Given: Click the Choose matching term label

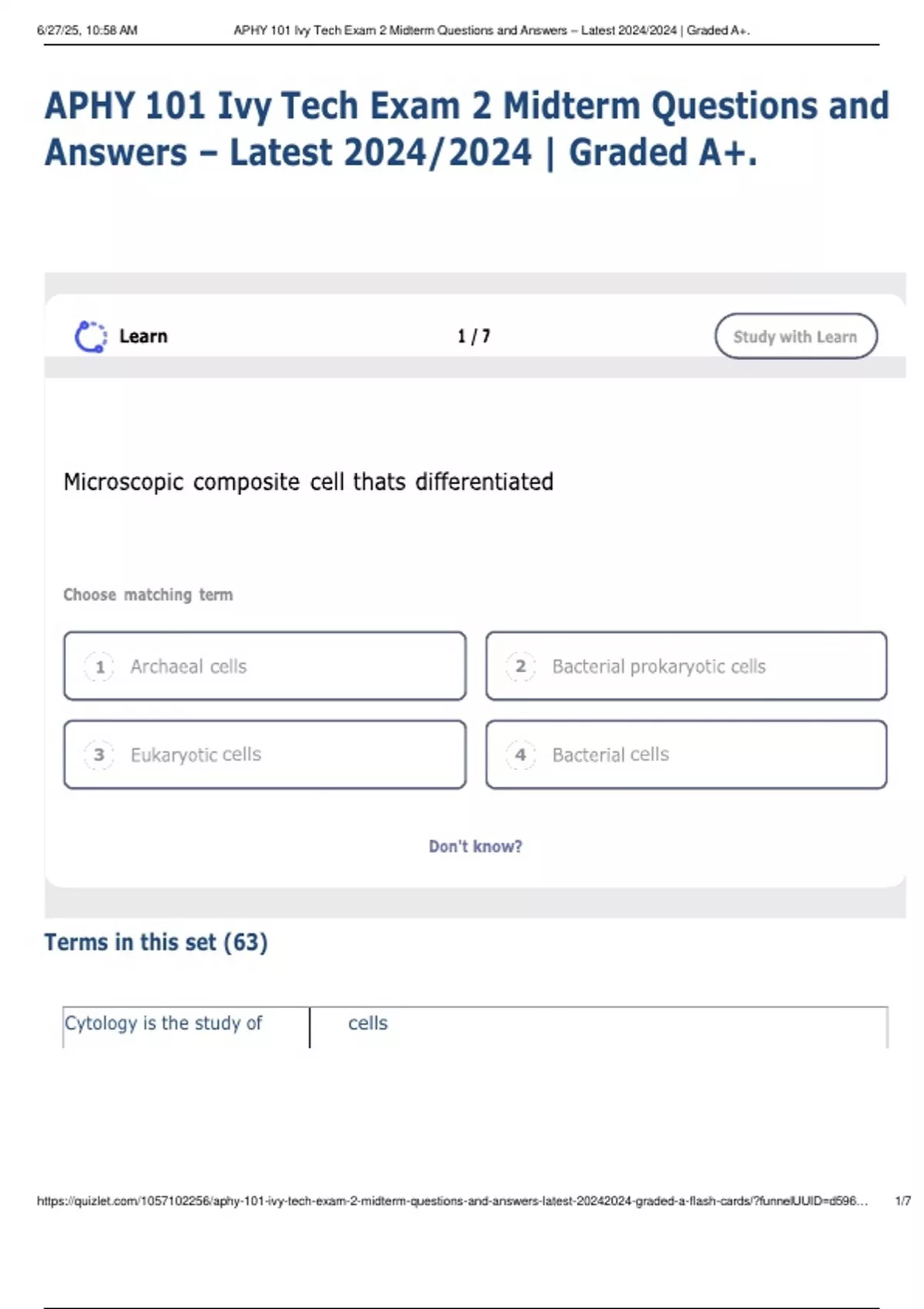Looking at the screenshot, I should coord(148,594).
